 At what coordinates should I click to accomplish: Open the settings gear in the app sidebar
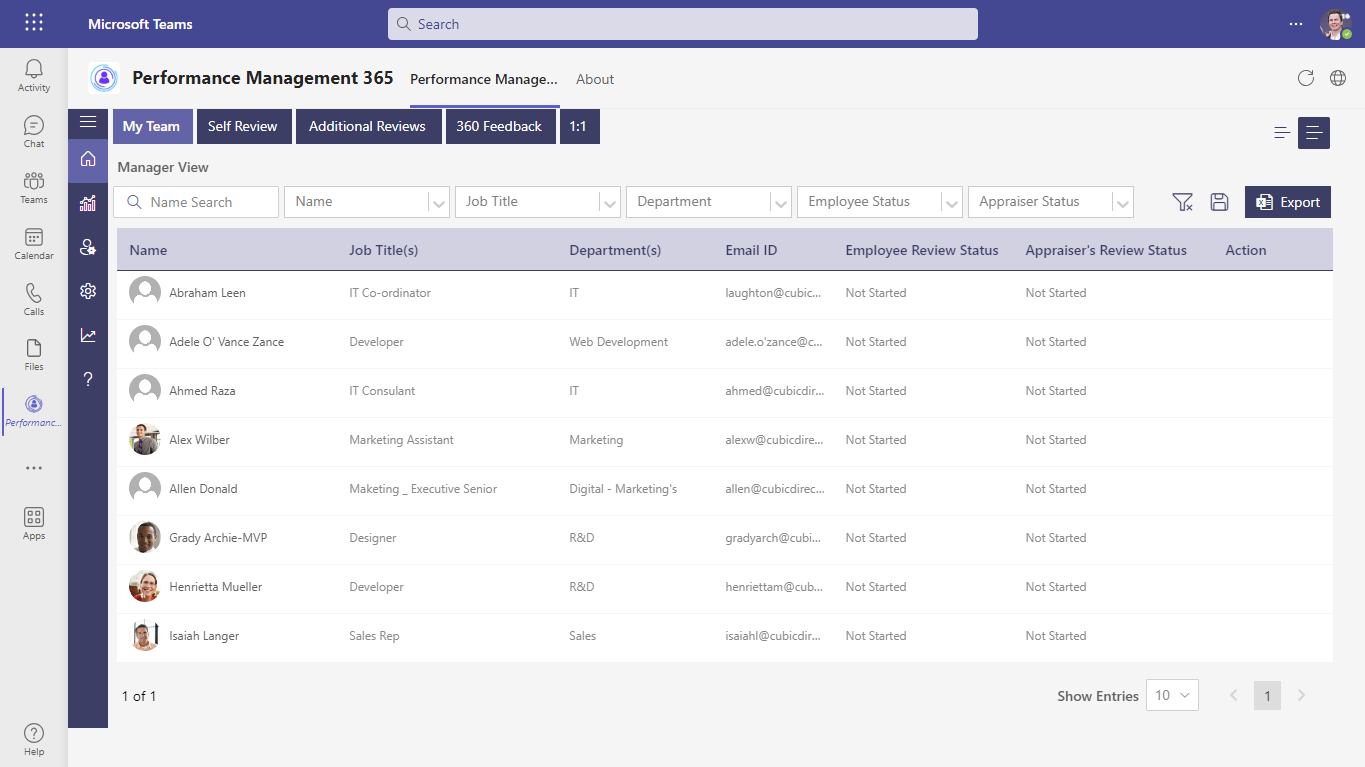pyautogui.click(x=87, y=291)
